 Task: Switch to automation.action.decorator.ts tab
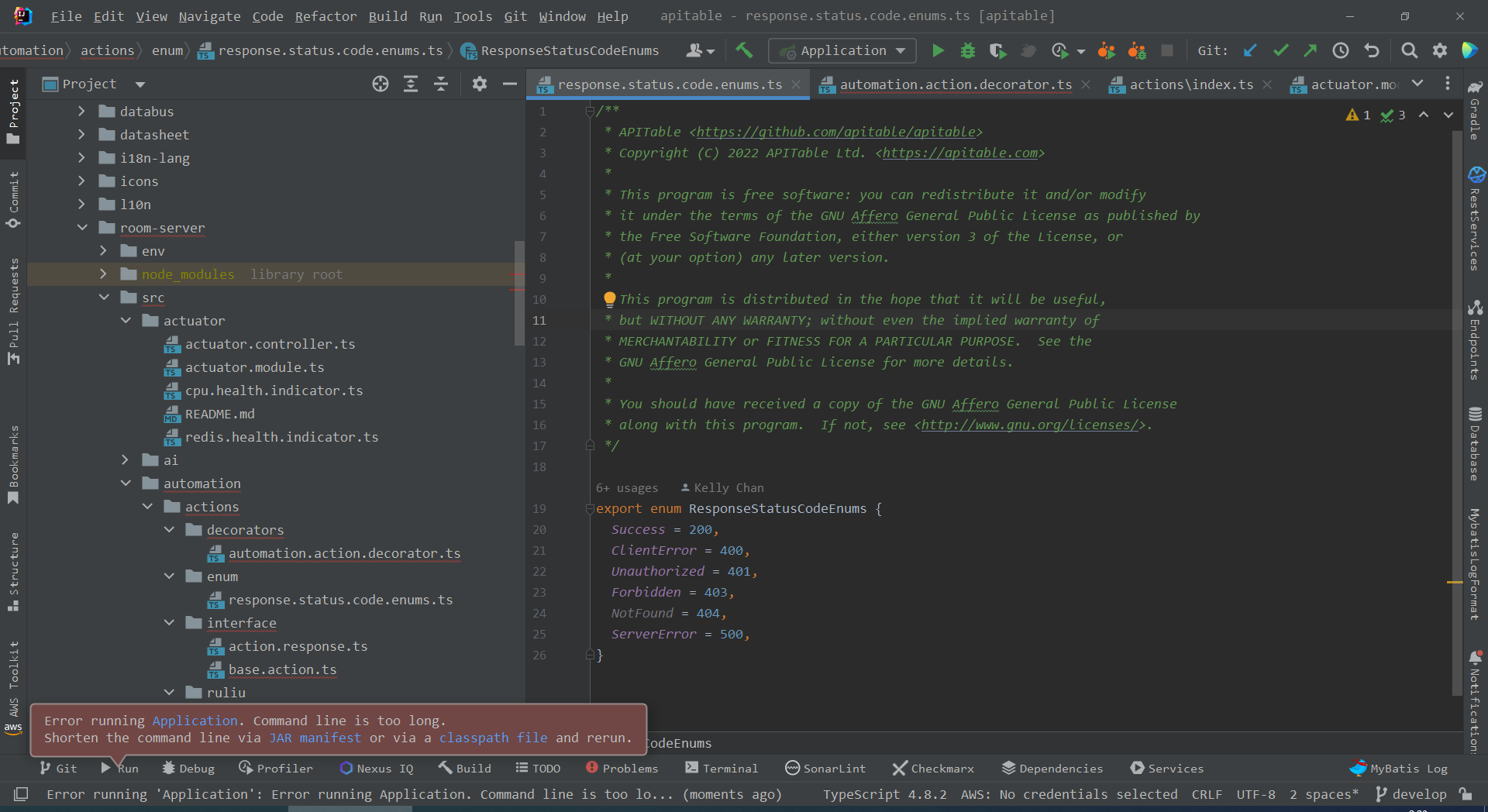pos(956,84)
